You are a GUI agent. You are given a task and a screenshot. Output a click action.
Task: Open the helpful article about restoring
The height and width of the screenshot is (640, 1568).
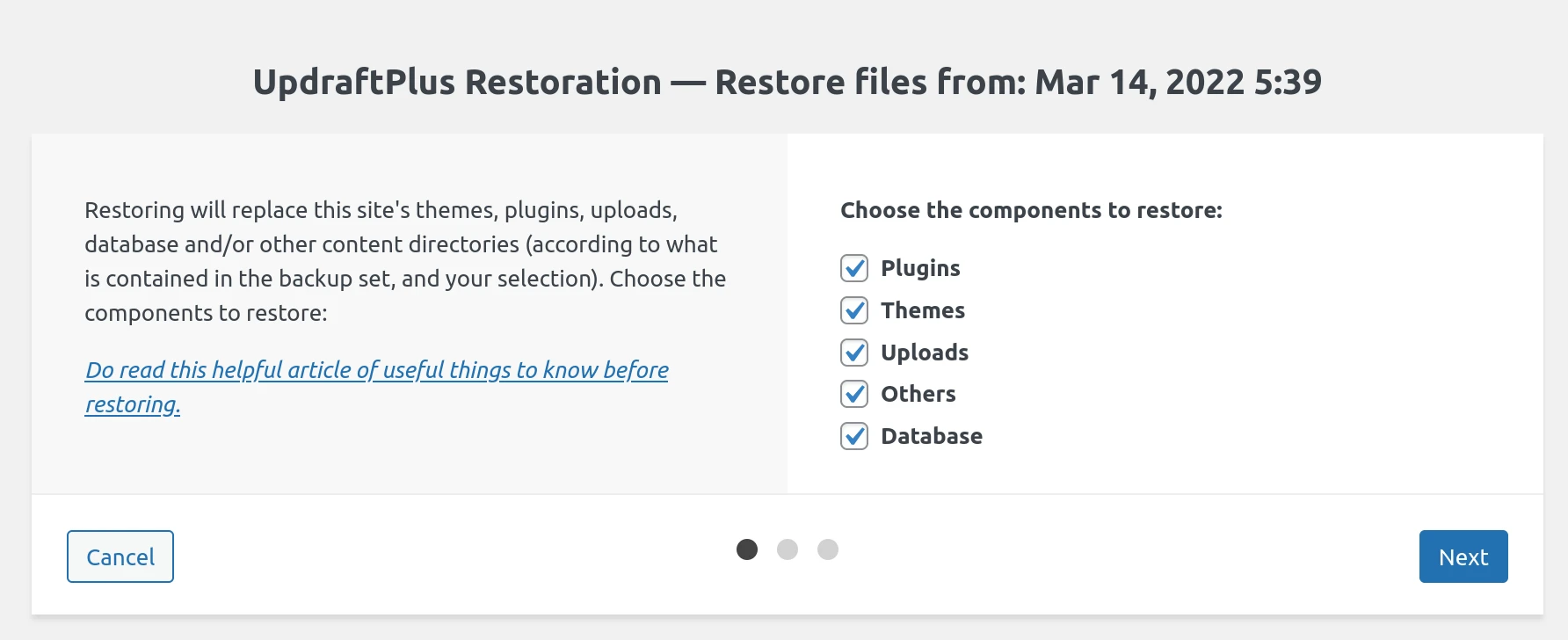pyautogui.click(x=376, y=370)
